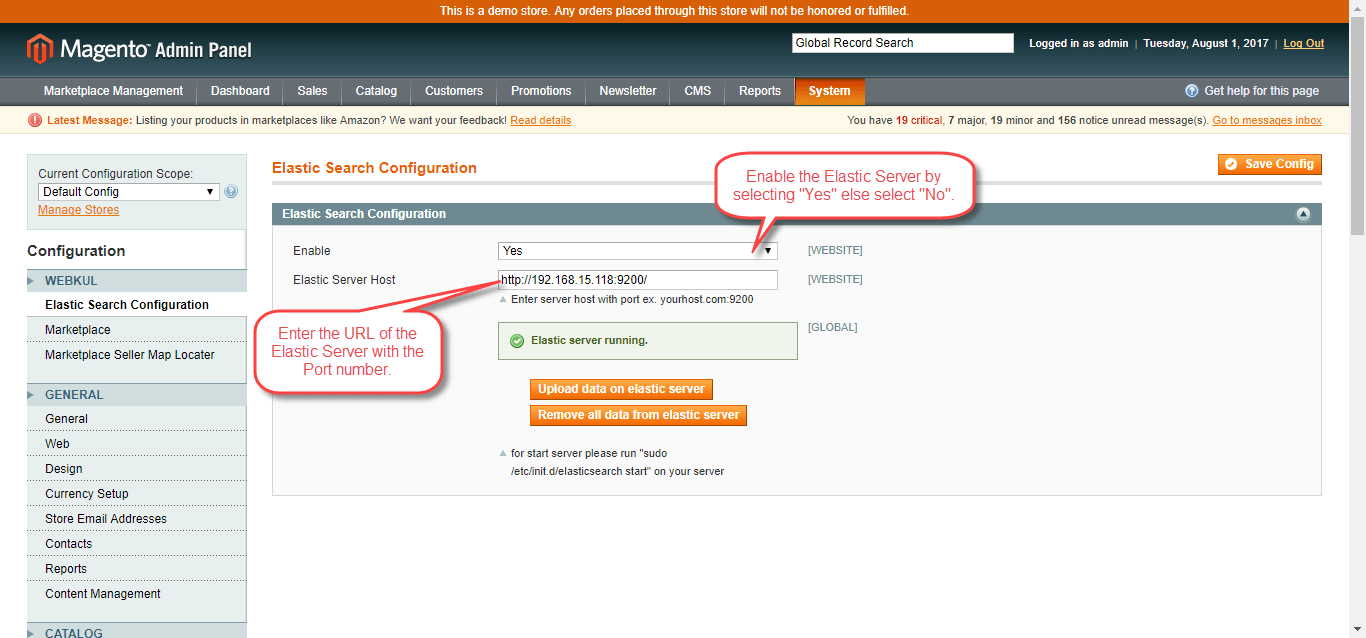Click the 'Elastic server running.' status text
The width and height of the screenshot is (1366, 638).
pyautogui.click(x=589, y=341)
